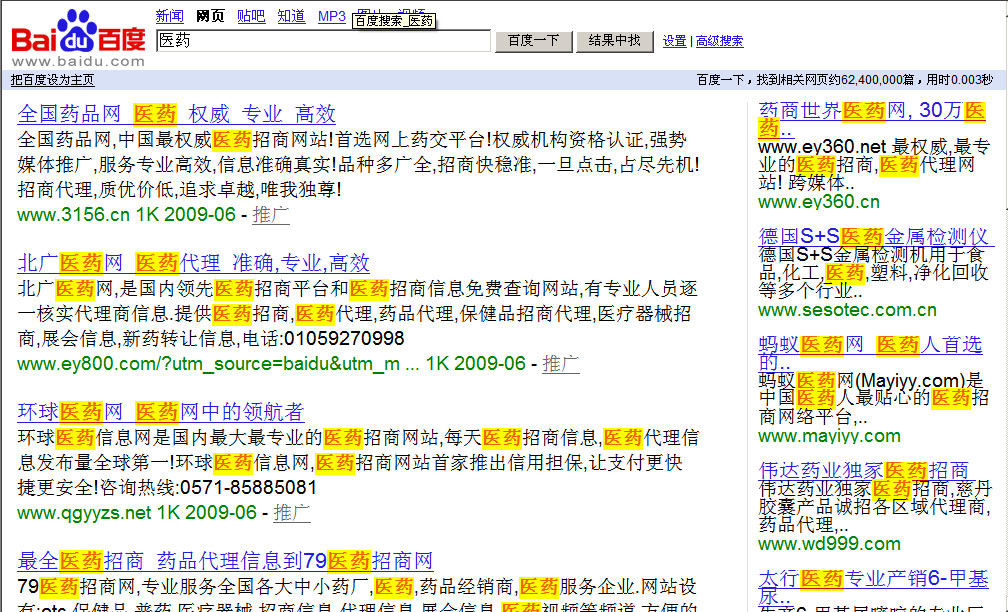Click sidebar URL www.ey360.cn
1008x612 pixels.
pyautogui.click(x=819, y=202)
